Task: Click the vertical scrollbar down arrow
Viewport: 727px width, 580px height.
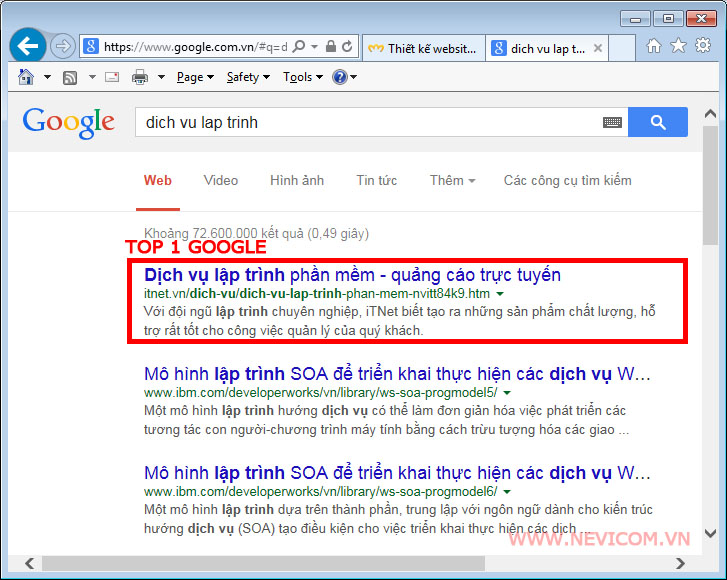Action: (x=711, y=534)
